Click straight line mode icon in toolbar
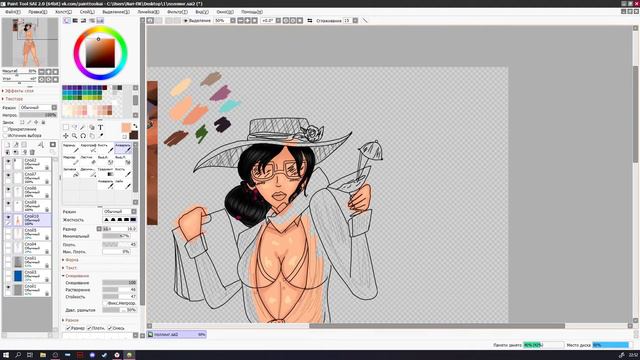 [365, 20]
